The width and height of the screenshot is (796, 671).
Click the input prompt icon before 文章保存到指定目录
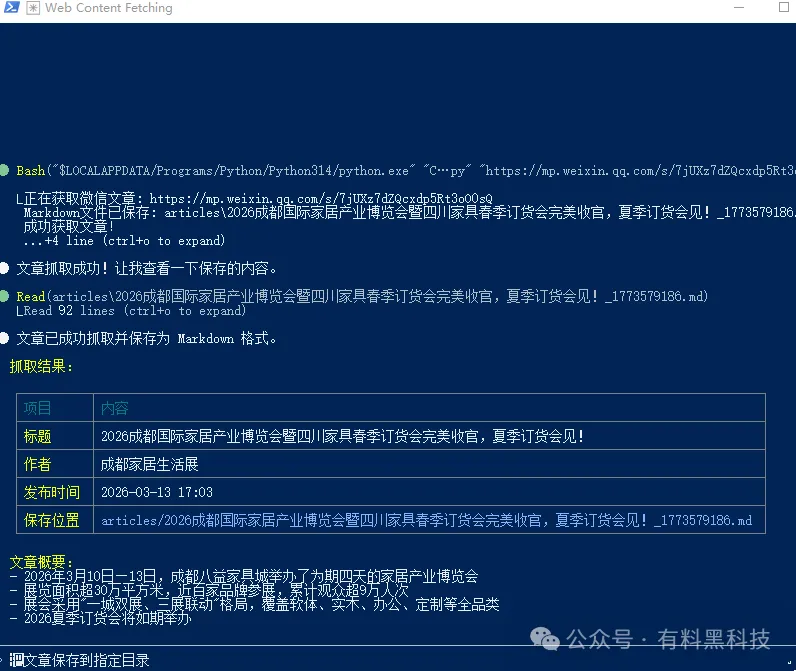(14, 660)
